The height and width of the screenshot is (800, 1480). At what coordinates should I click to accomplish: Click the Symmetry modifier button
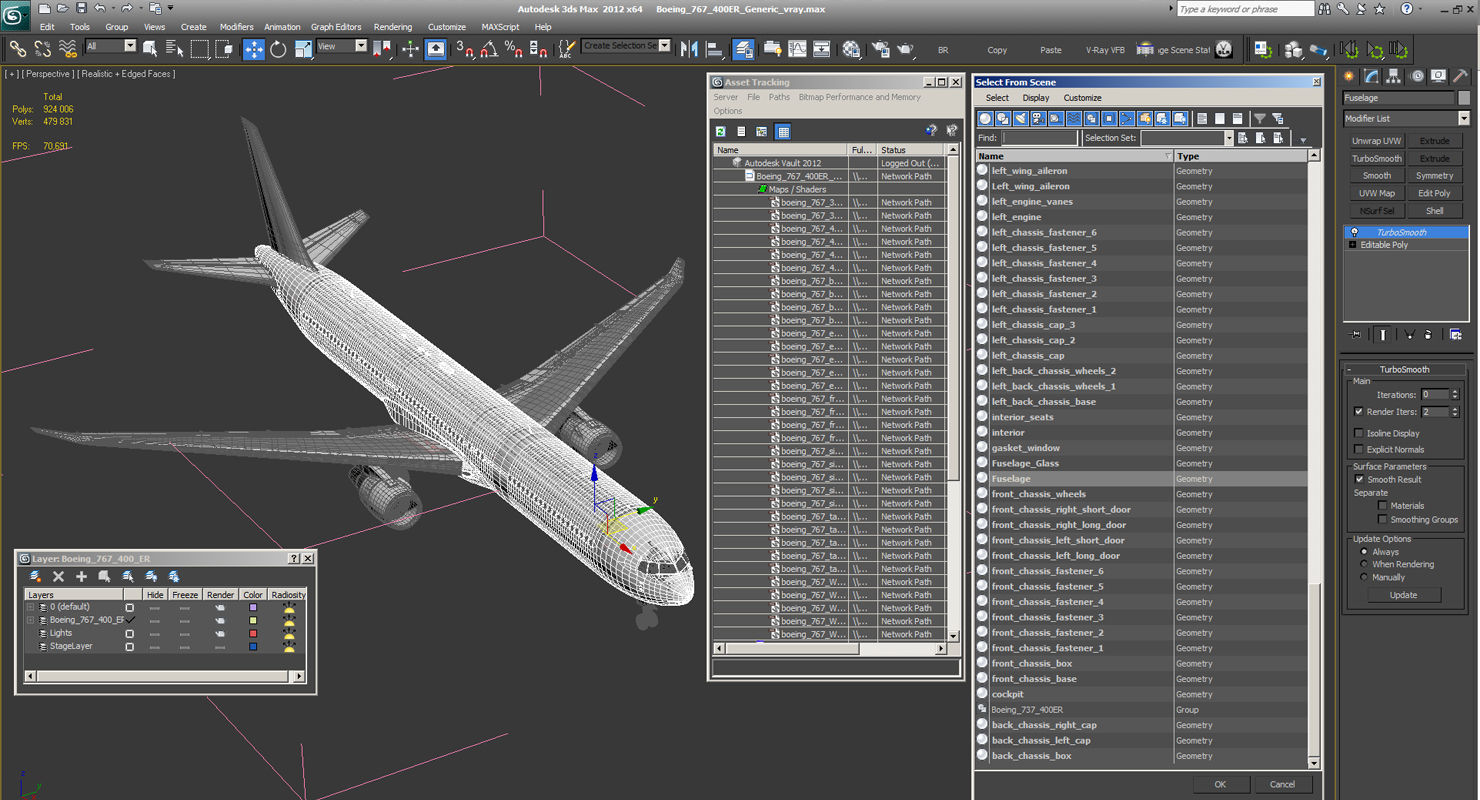tap(1434, 176)
